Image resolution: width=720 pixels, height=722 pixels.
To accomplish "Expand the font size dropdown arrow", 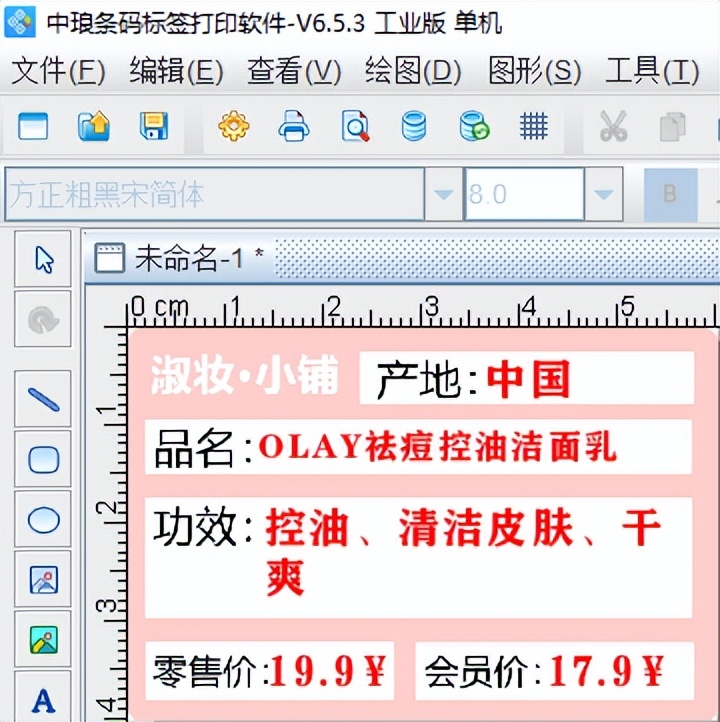I will click(x=604, y=194).
